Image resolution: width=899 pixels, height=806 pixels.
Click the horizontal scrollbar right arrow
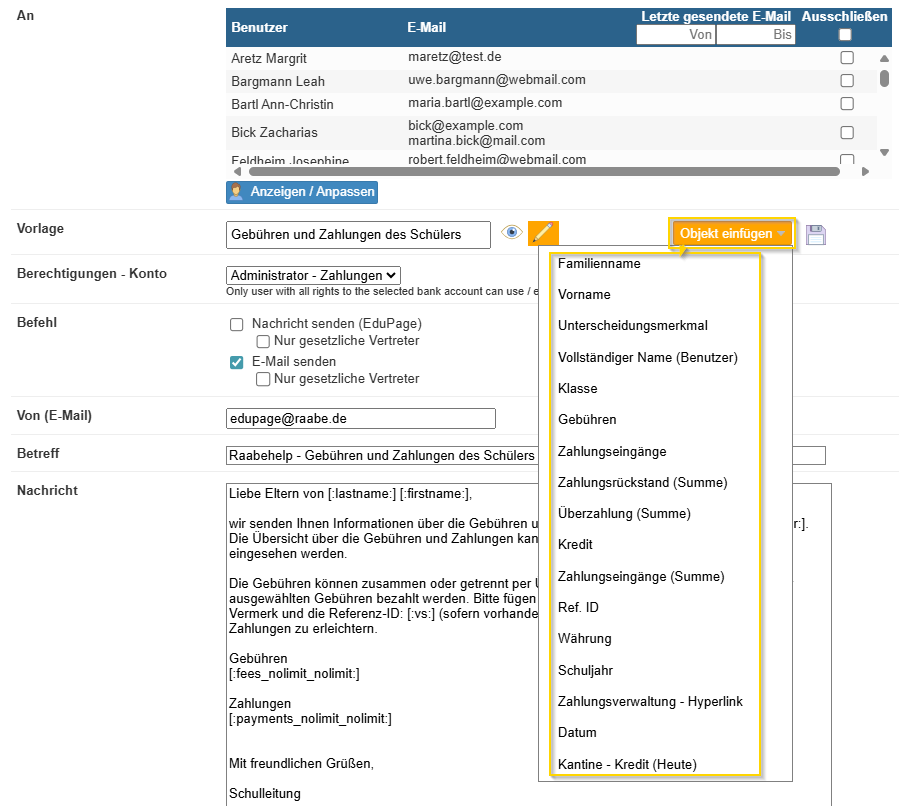tap(865, 171)
